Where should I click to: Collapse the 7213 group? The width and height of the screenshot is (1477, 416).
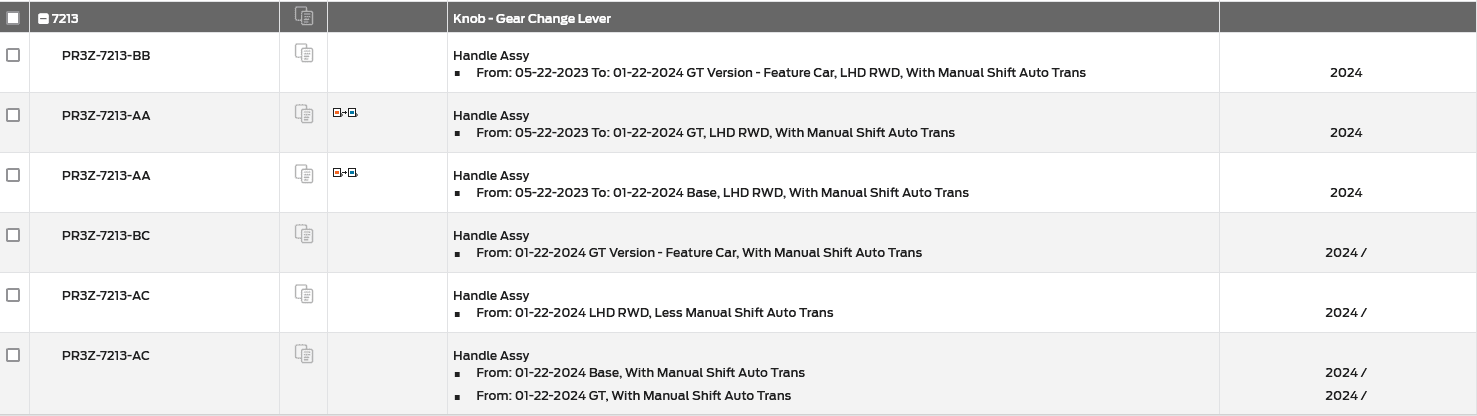coord(43,18)
